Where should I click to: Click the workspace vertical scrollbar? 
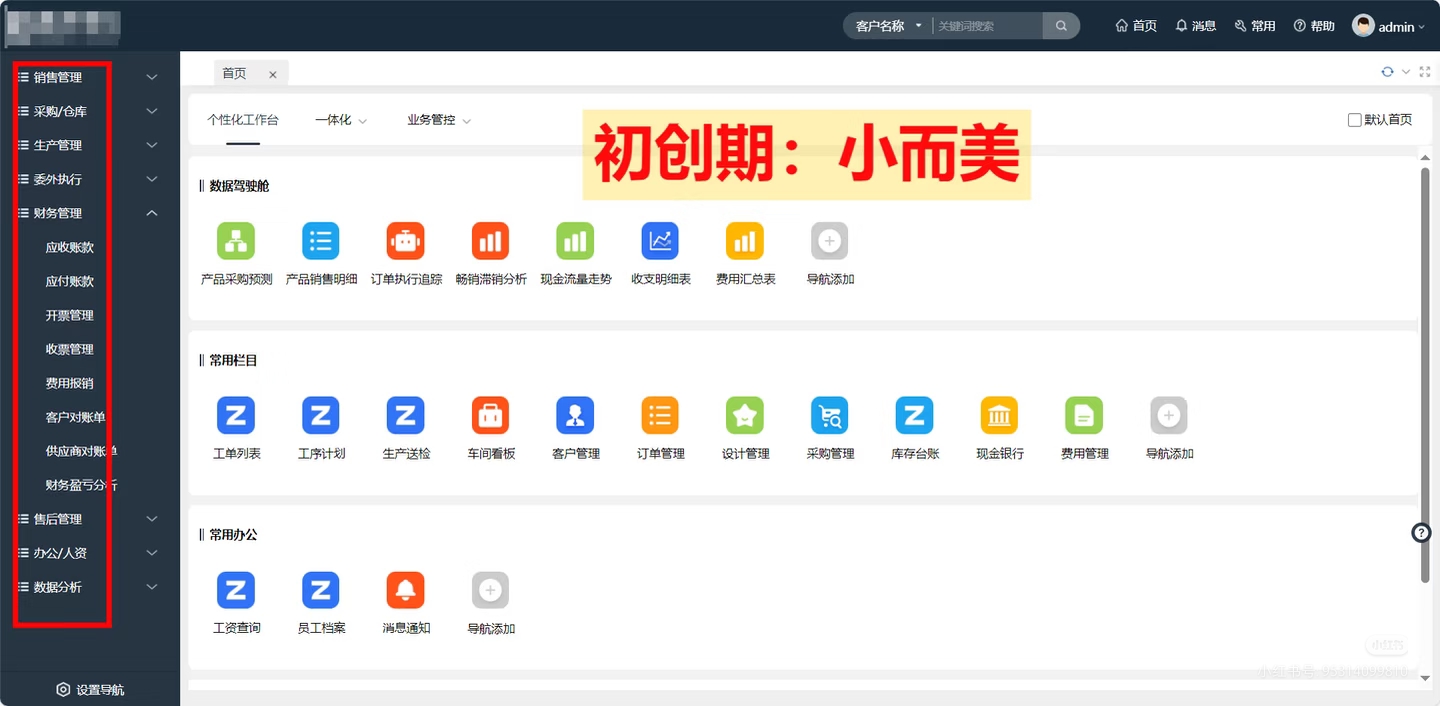[1425, 375]
